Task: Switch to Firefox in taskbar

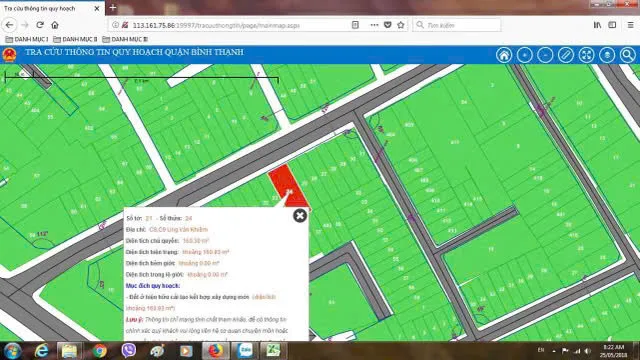Action: (215, 351)
